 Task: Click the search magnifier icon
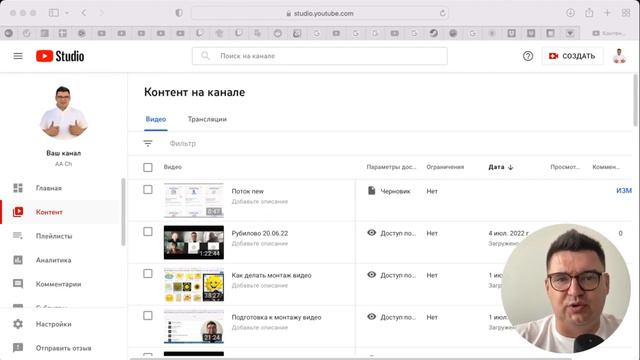click(205, 56)
